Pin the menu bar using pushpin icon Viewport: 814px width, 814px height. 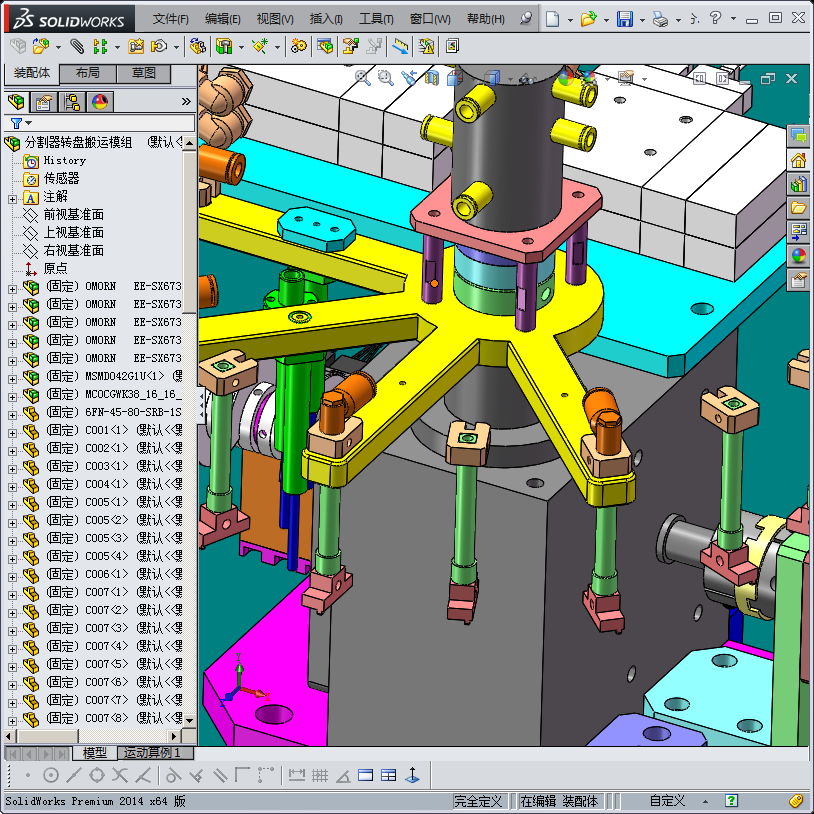[x=526, y=19]
